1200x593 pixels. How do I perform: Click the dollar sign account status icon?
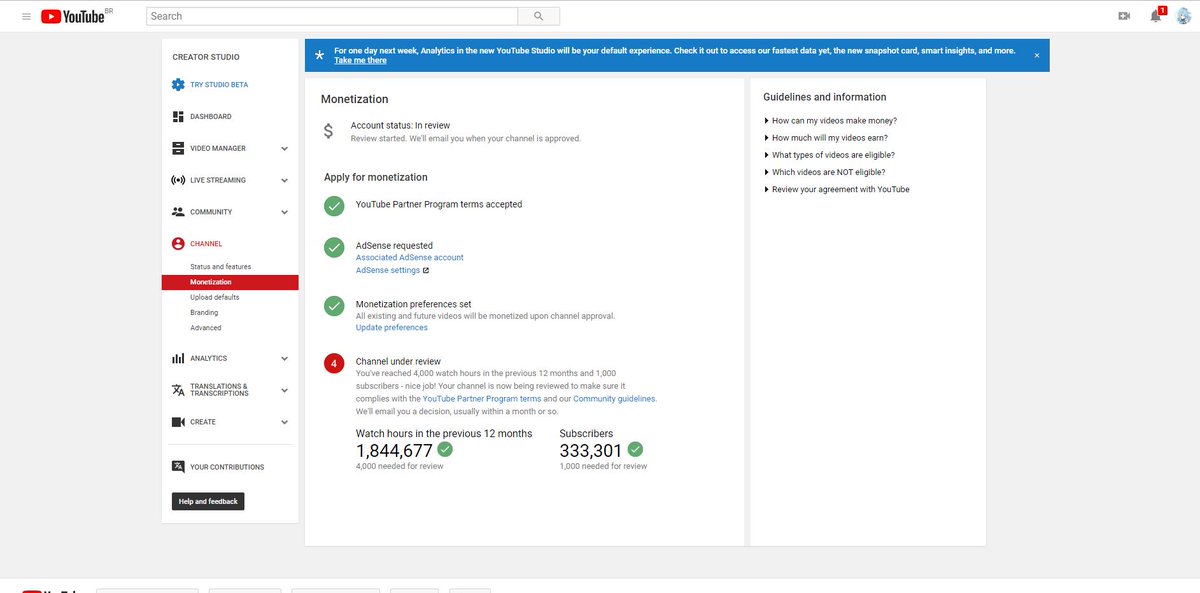pos(329,131)
